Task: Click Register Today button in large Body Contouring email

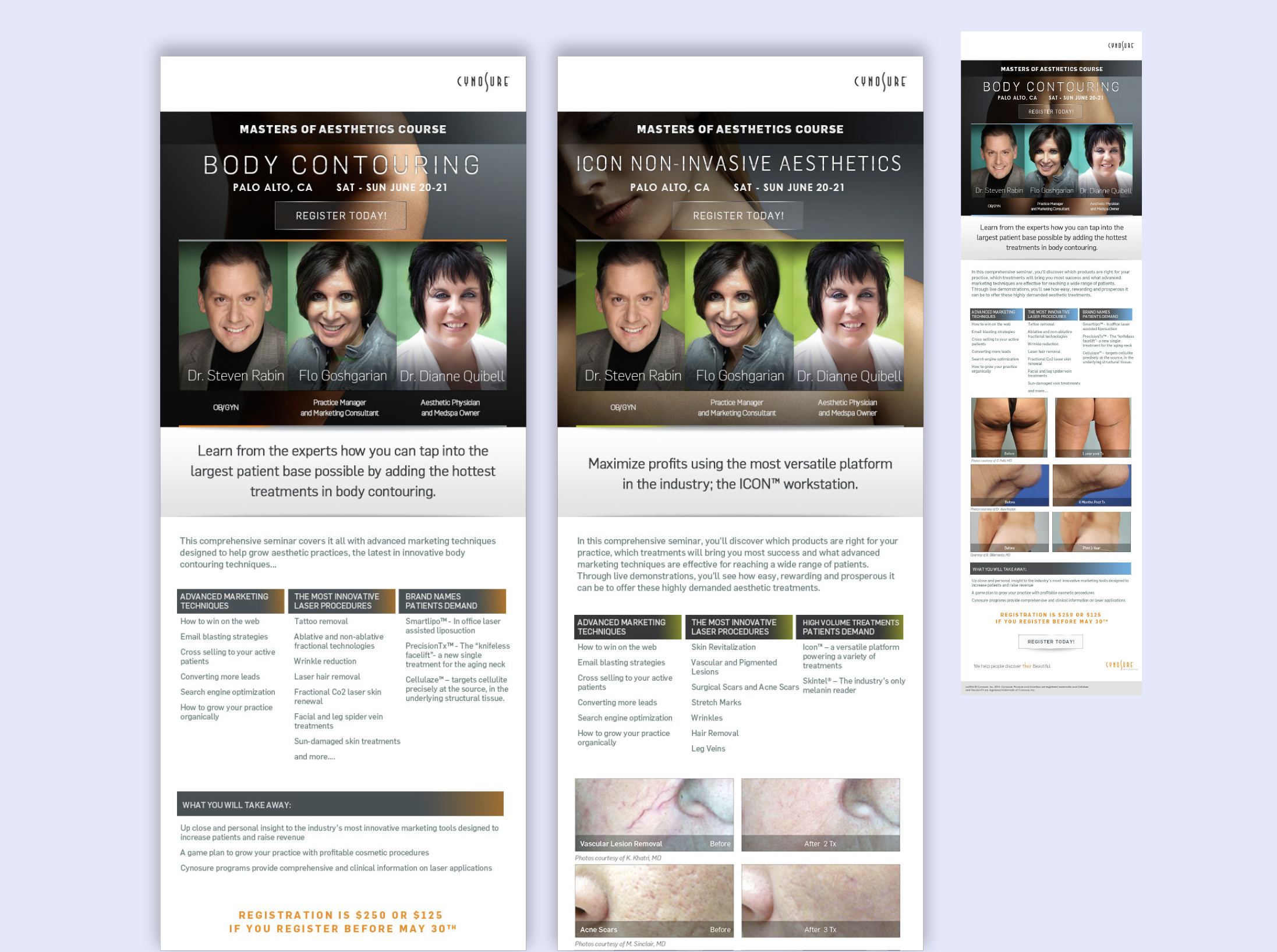Action: coord(341,215)
